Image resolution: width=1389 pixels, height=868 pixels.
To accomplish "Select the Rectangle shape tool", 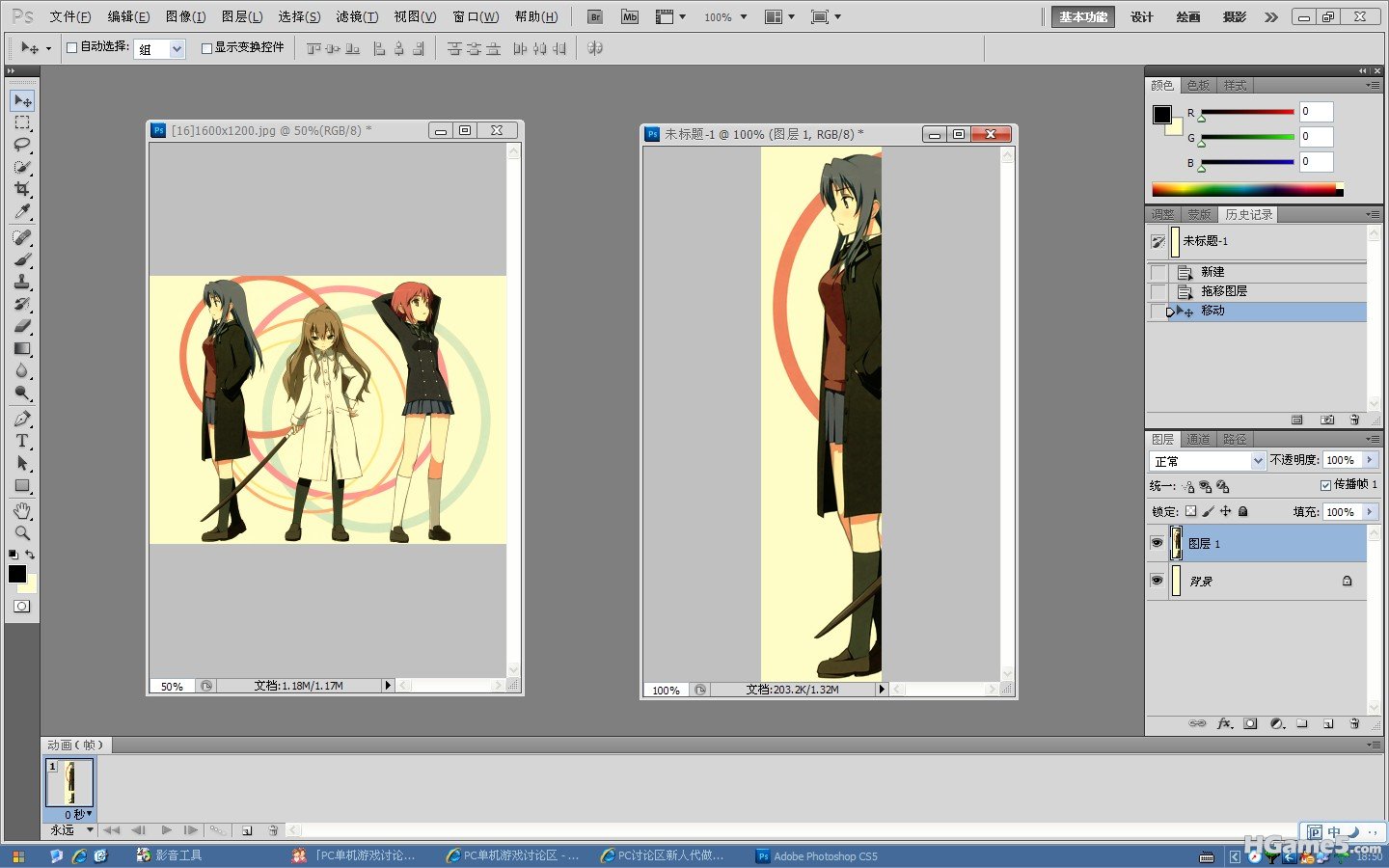I will pos(22,485).
